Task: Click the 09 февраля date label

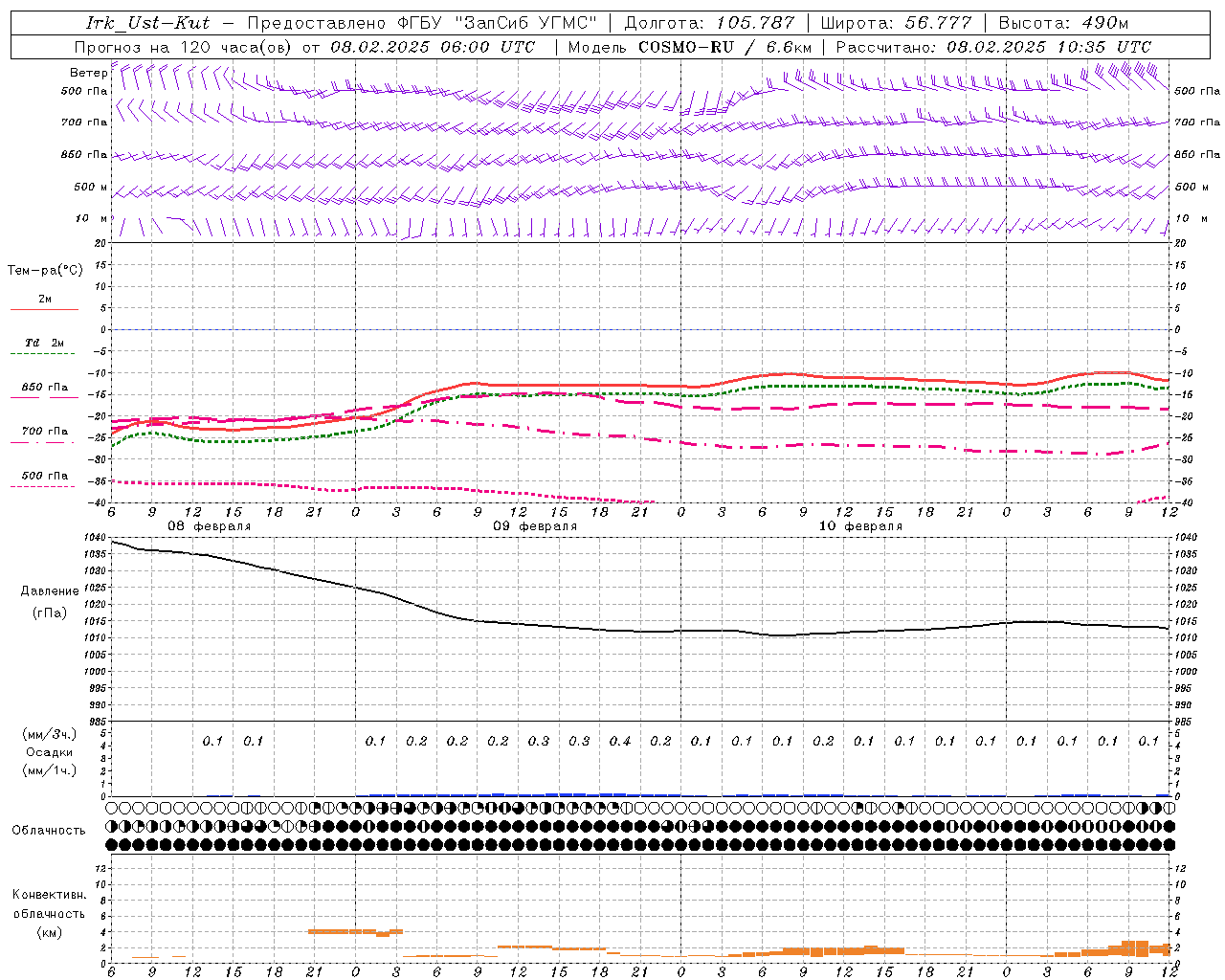Action: 535,526
